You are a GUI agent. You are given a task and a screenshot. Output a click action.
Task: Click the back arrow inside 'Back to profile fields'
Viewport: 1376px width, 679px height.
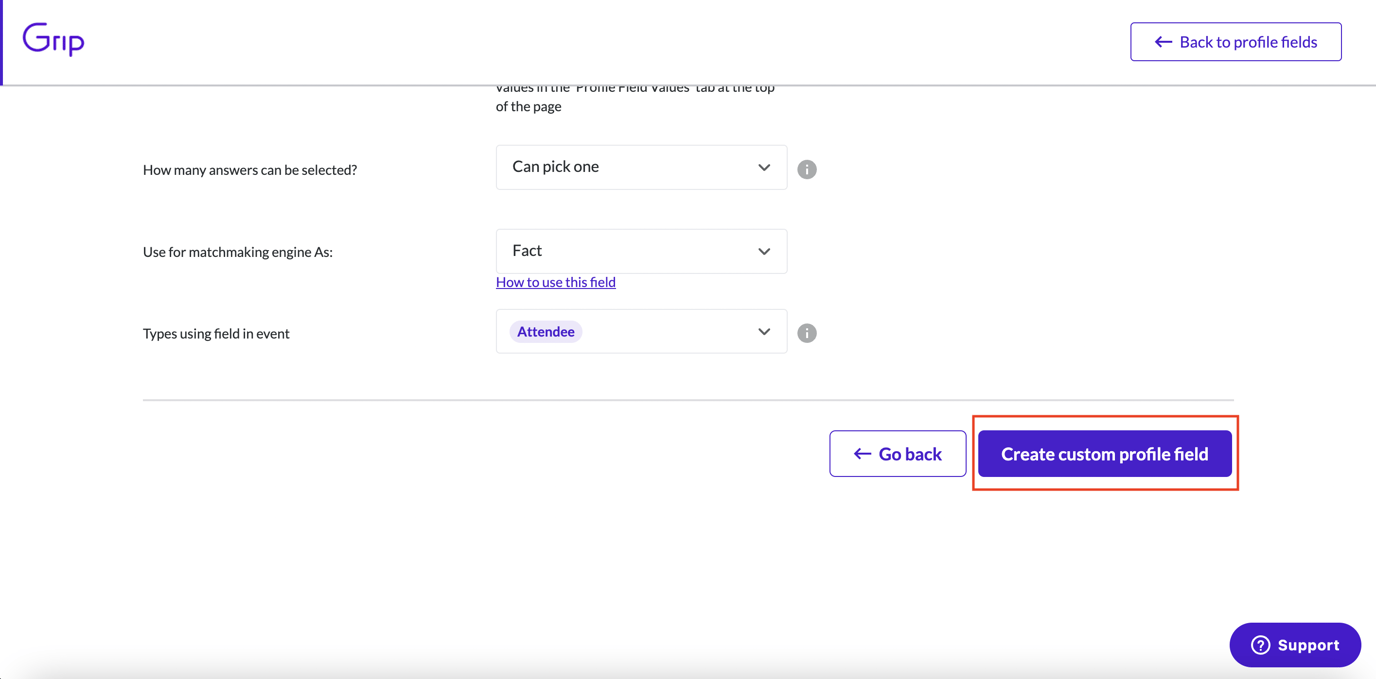pyautogui.click(x=1162, y=41)
